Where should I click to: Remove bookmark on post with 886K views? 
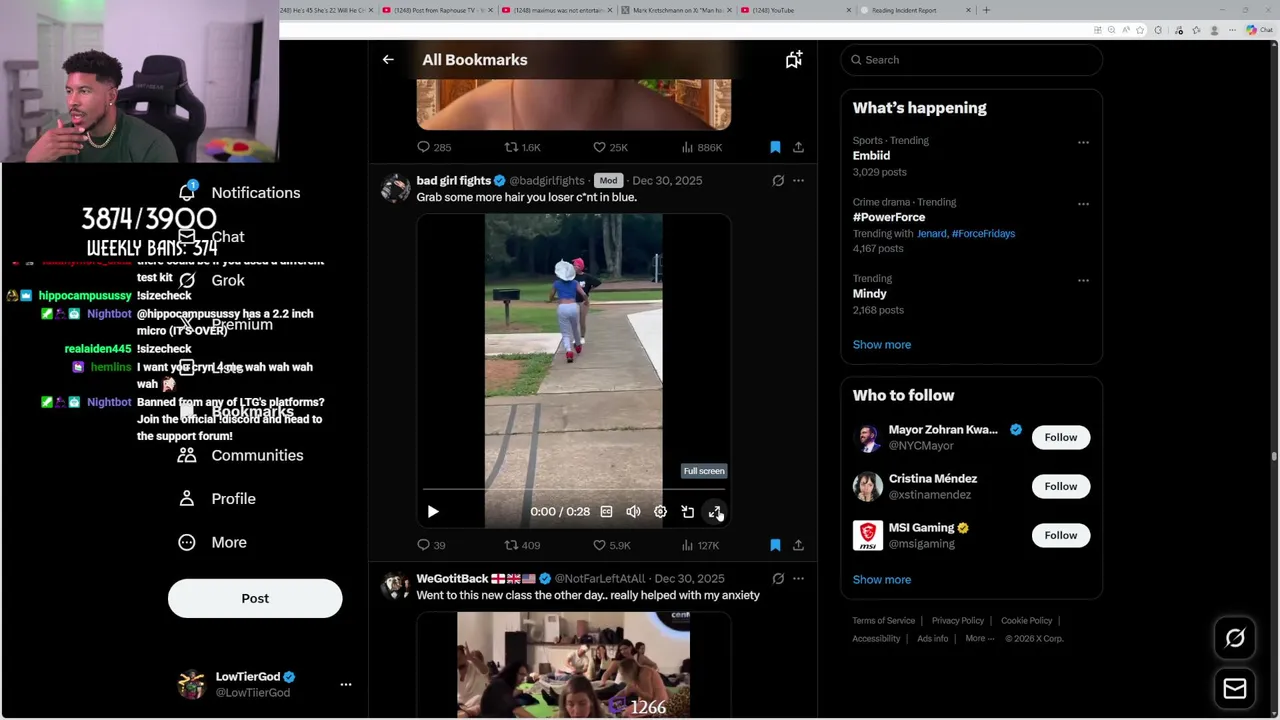[775, 147]
